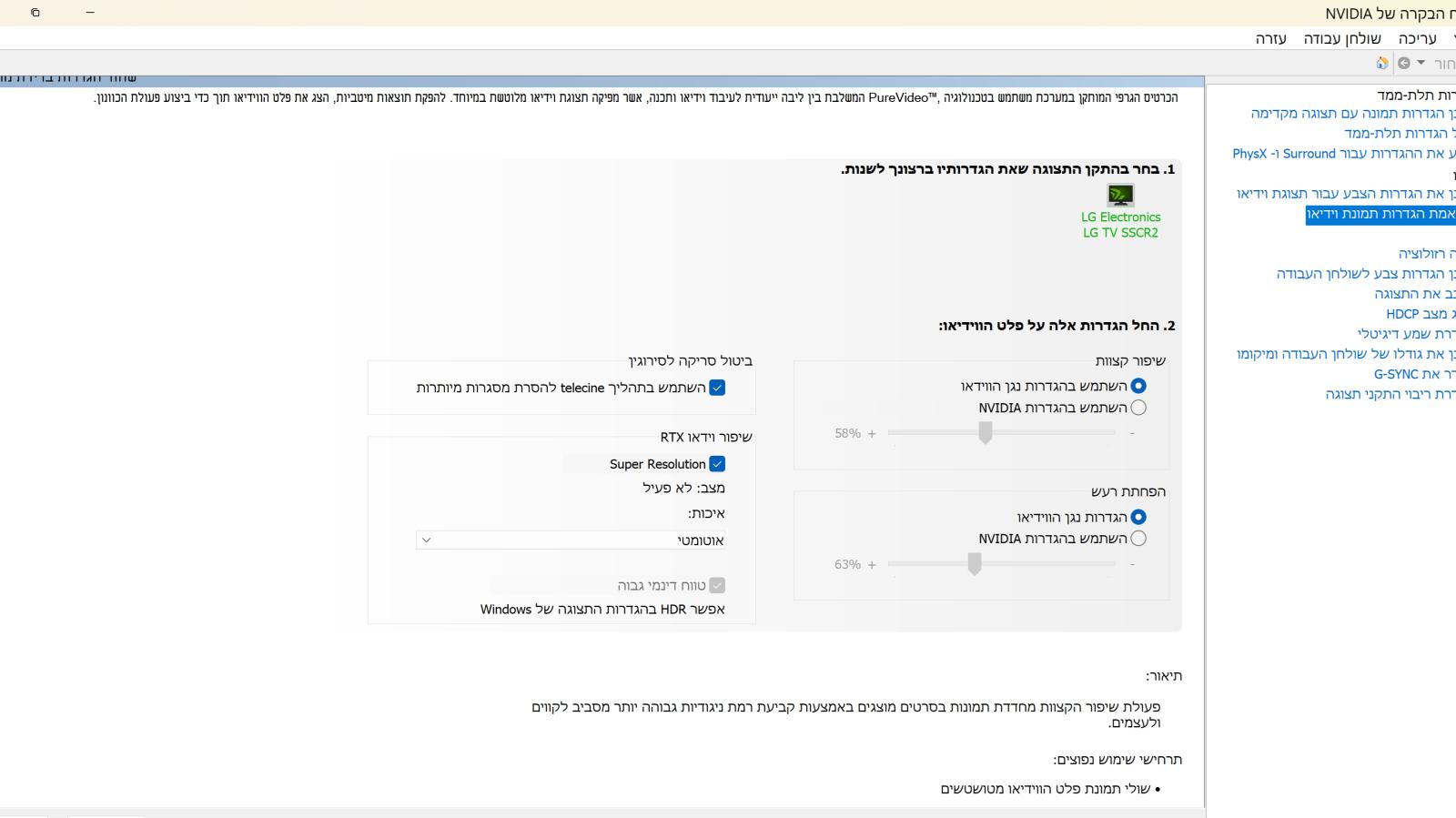Click the plus icon of edge enhancement slider
The width and height of the screenshot is (1456, 818).
(x=872, y=433)
